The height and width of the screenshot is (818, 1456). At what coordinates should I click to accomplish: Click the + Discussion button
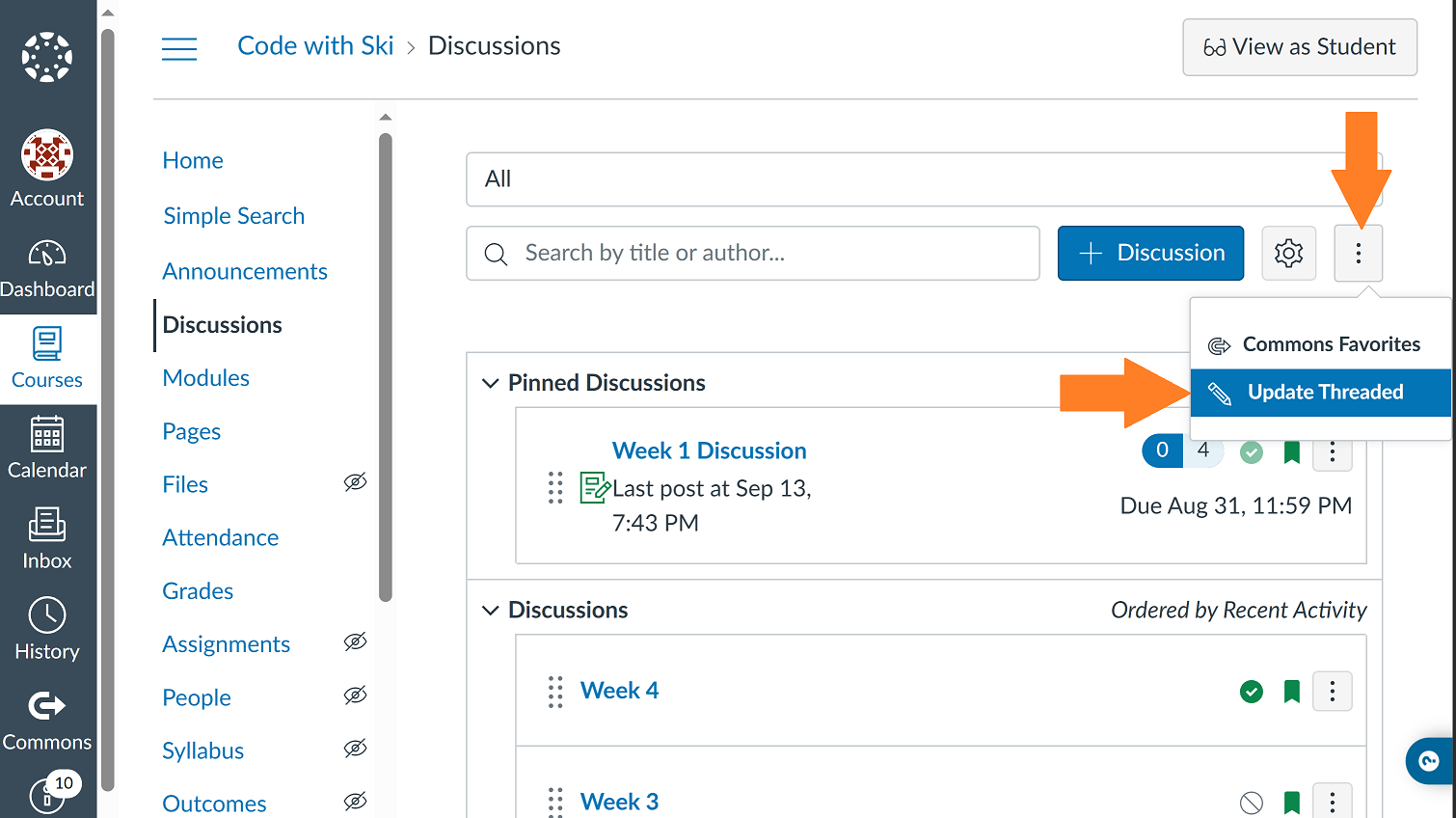pyautogui.click(x=1150, y=253)
